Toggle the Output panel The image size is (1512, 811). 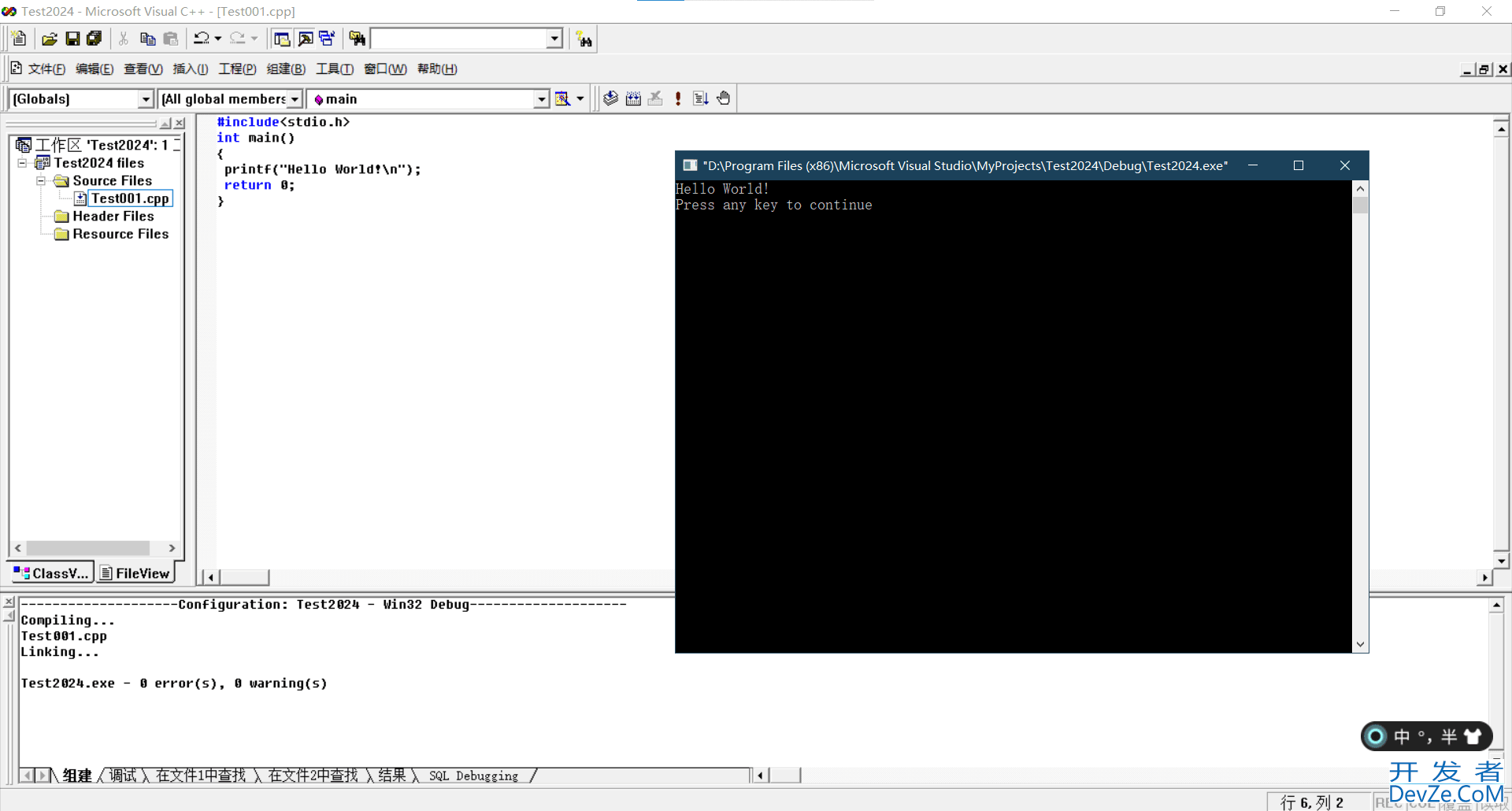click(306, 39)
